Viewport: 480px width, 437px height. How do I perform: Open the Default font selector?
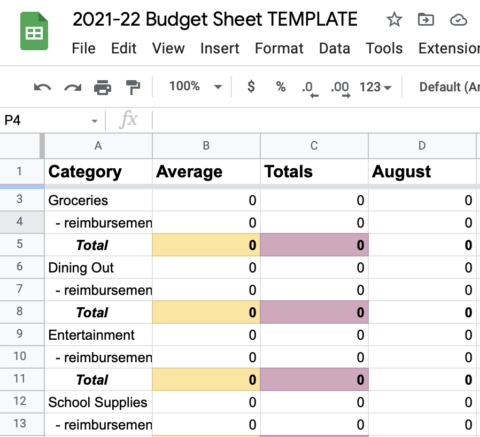(449, 87)
